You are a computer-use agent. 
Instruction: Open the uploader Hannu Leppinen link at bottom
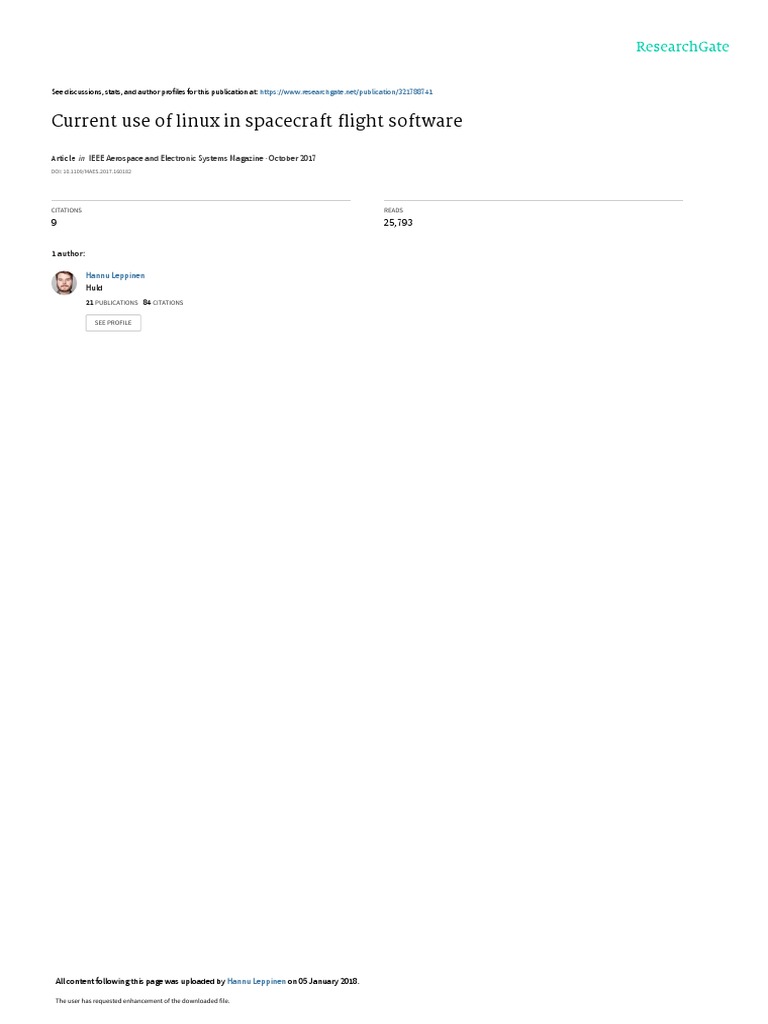click(256, 981)
